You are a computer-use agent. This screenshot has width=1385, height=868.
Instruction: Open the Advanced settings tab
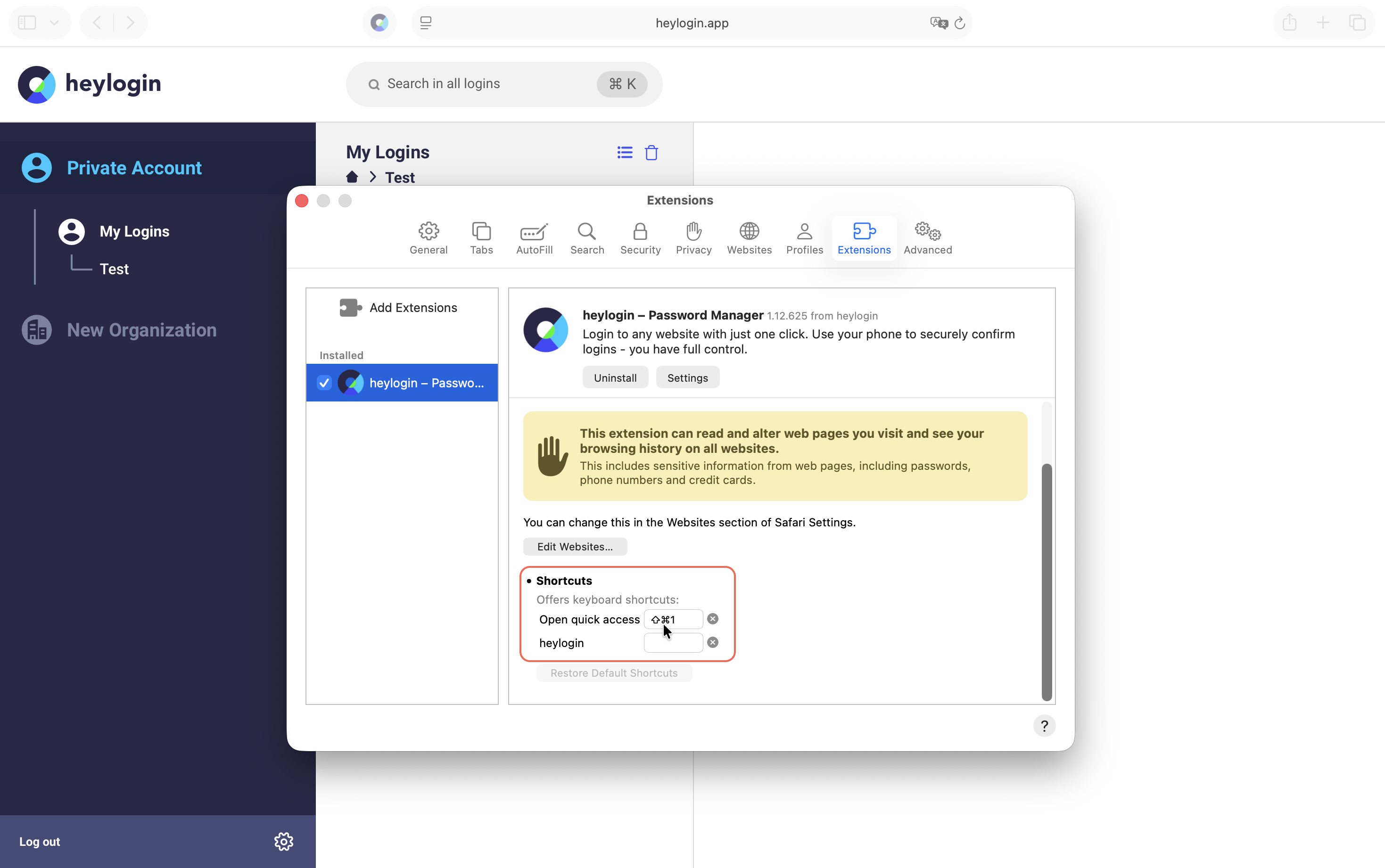[927, 238]
